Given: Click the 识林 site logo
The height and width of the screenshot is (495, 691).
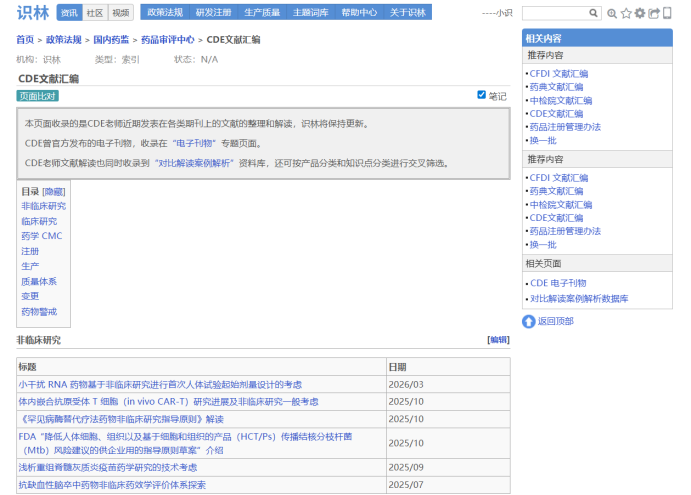Looking at the screenshot, I should (32, 13).
